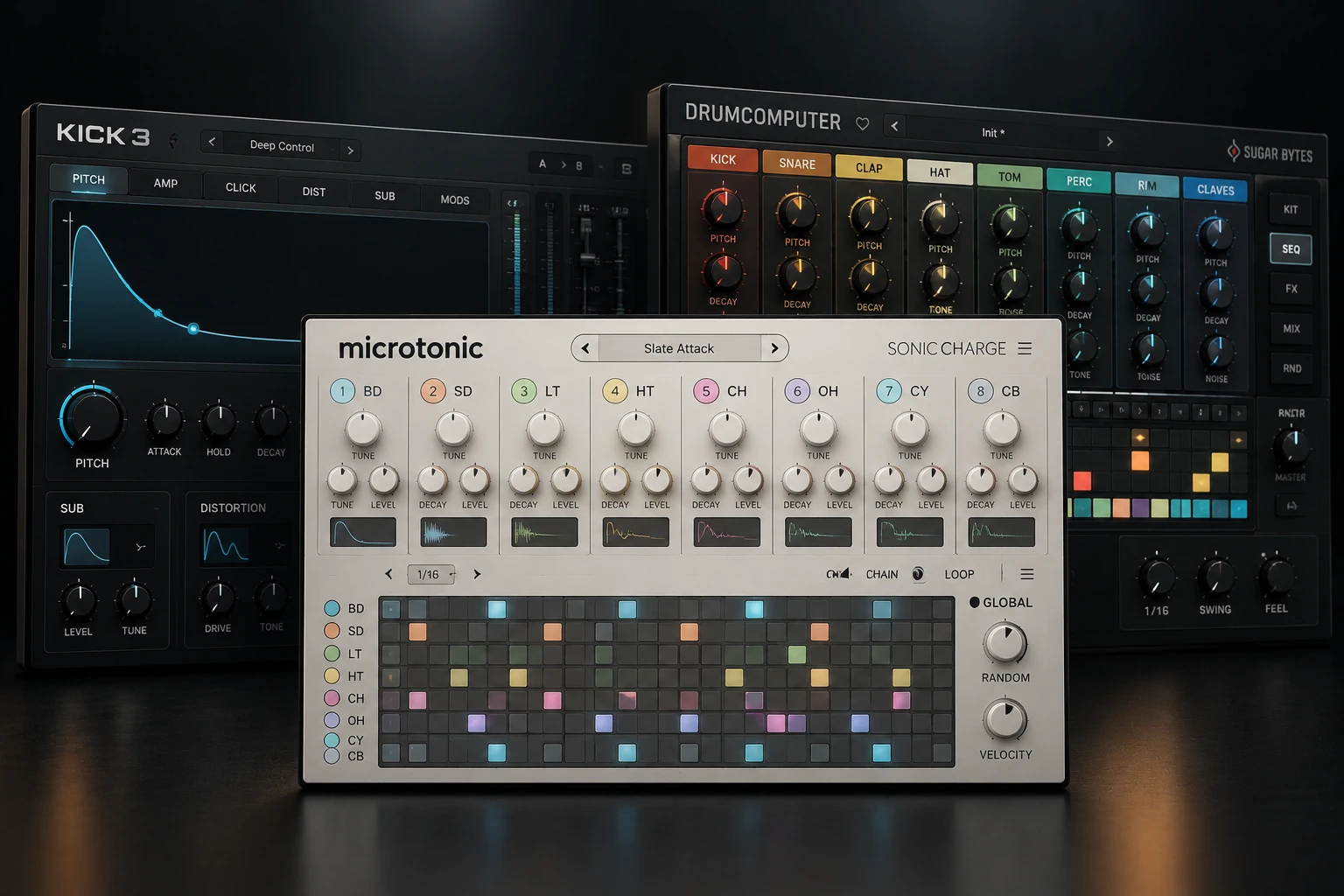Click the Distortion curve display in Kick 3

click(226, 545)
